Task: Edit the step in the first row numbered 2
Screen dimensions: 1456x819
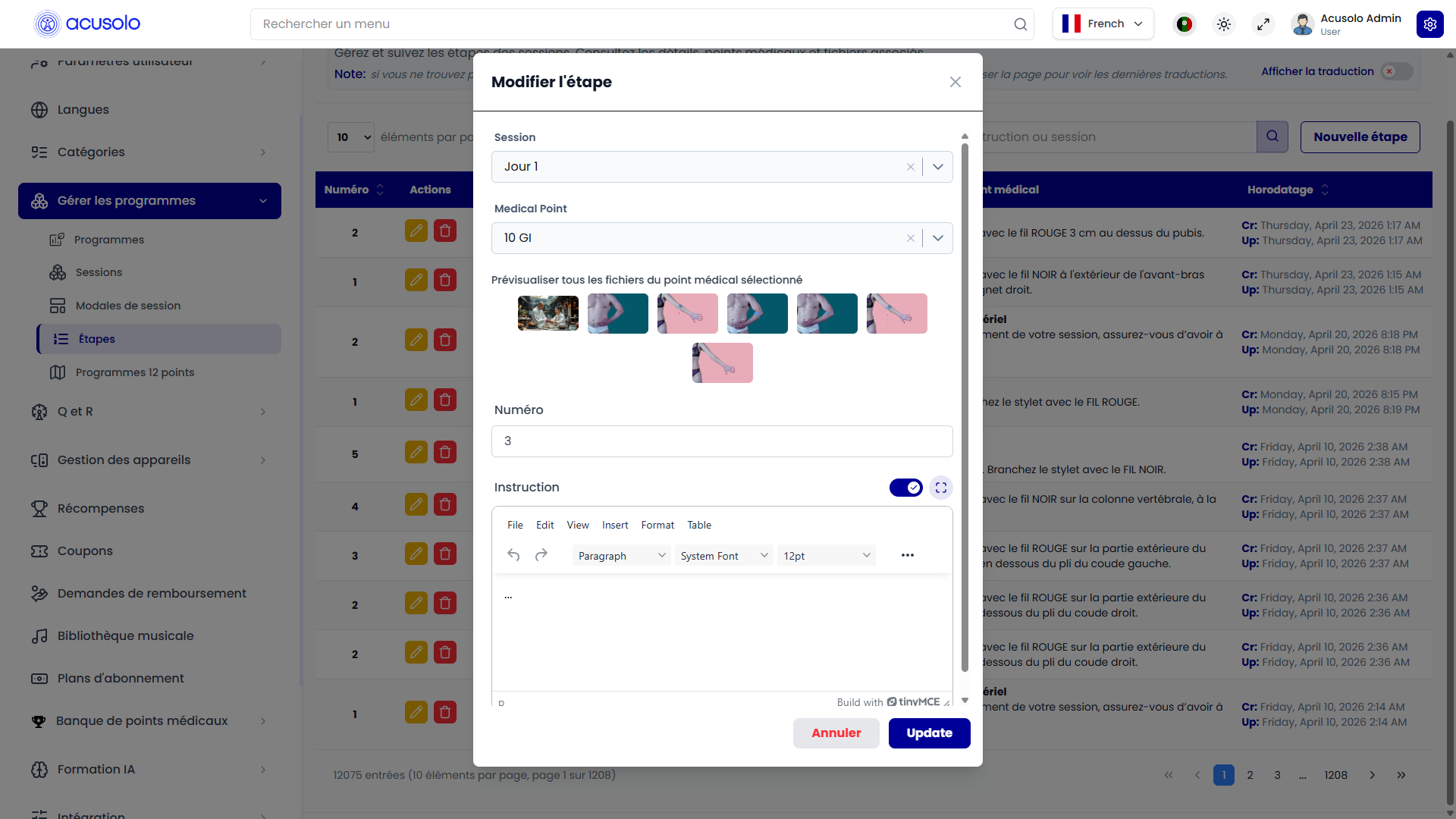Action: 416,231
